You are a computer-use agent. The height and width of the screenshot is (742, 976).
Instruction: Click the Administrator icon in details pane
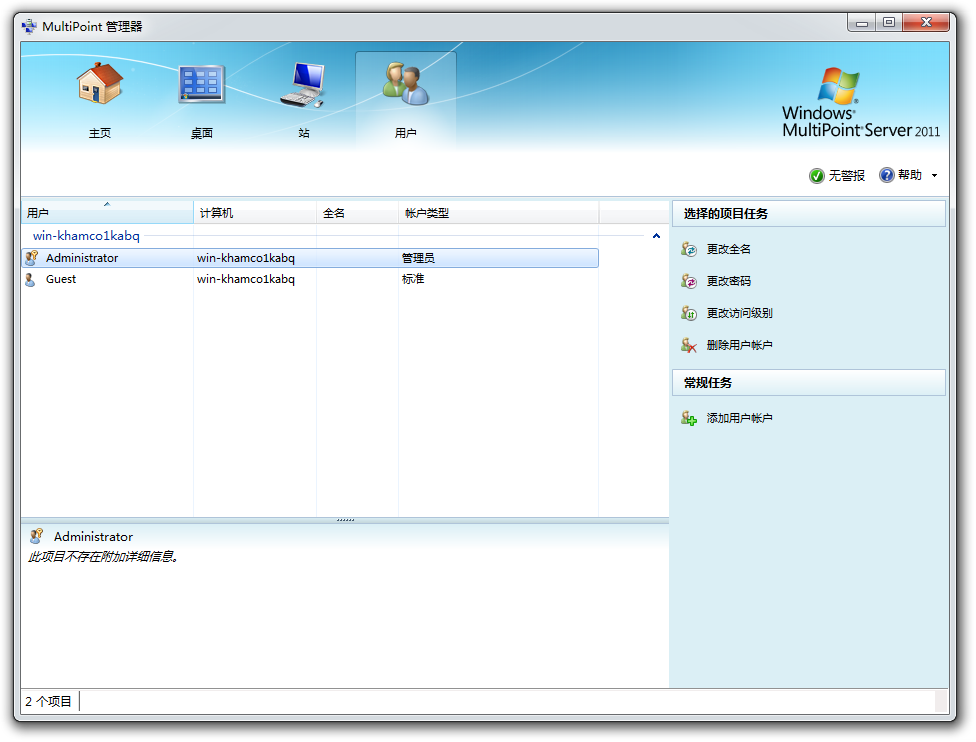click(37, 536)
